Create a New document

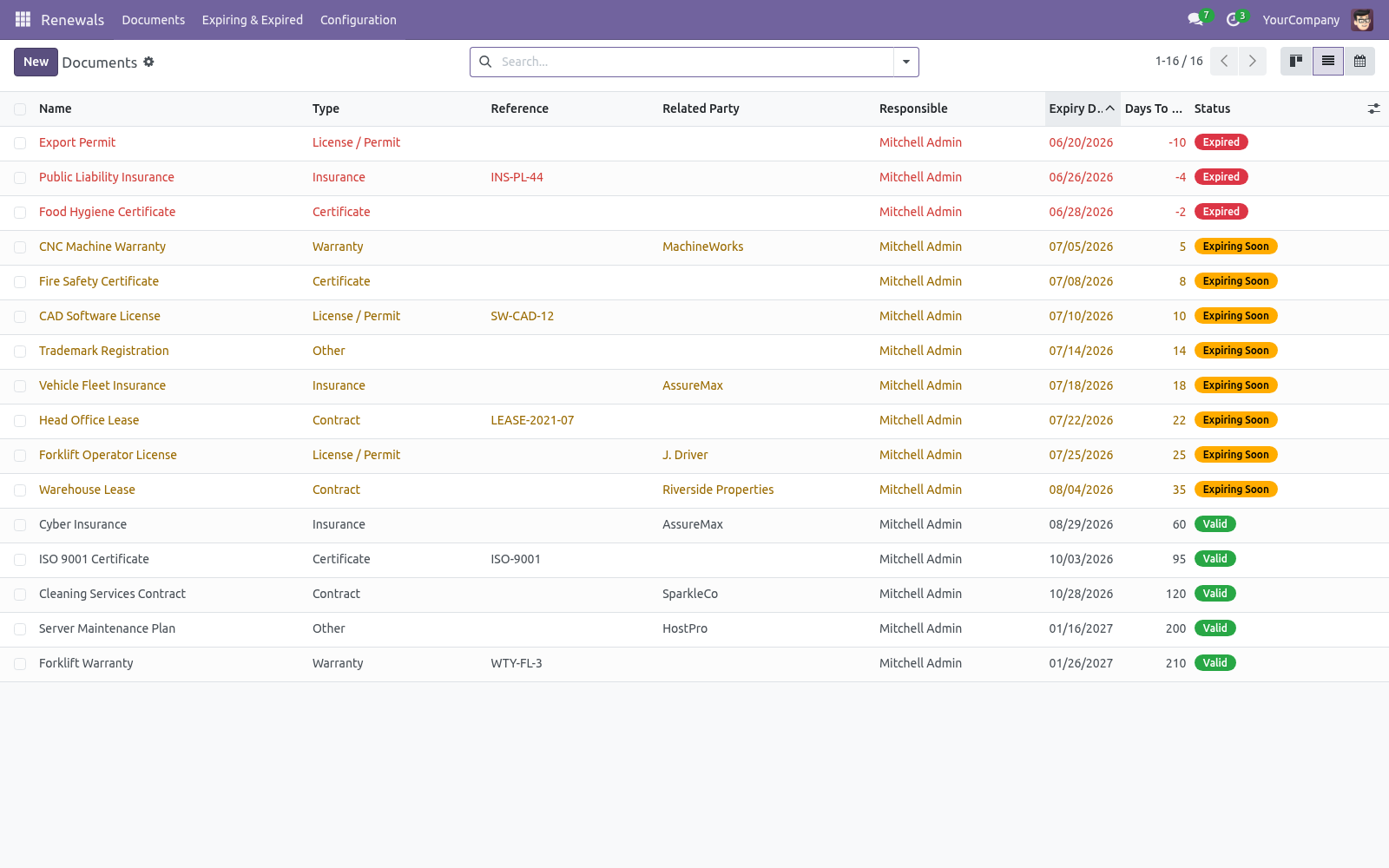click(x=36, y=62)
